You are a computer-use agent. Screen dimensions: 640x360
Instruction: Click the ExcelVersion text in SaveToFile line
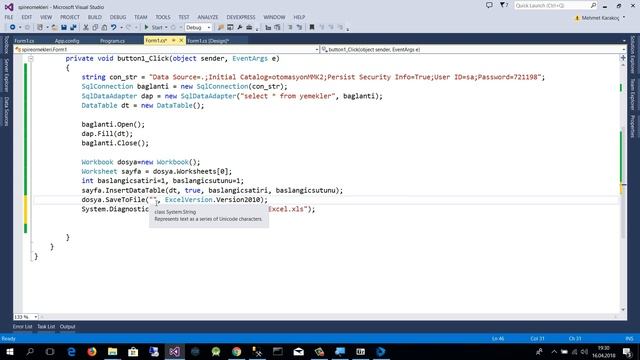click(189, 200)
